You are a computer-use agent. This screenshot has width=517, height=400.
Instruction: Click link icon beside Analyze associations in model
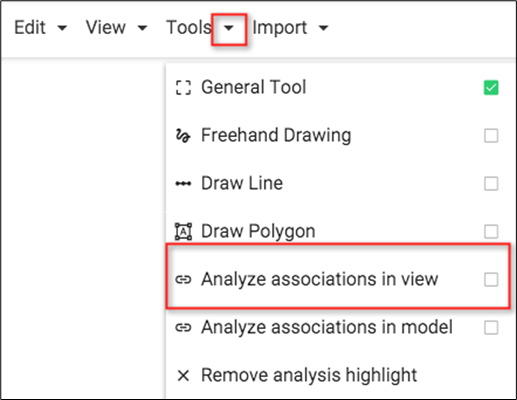coord(183,327)
